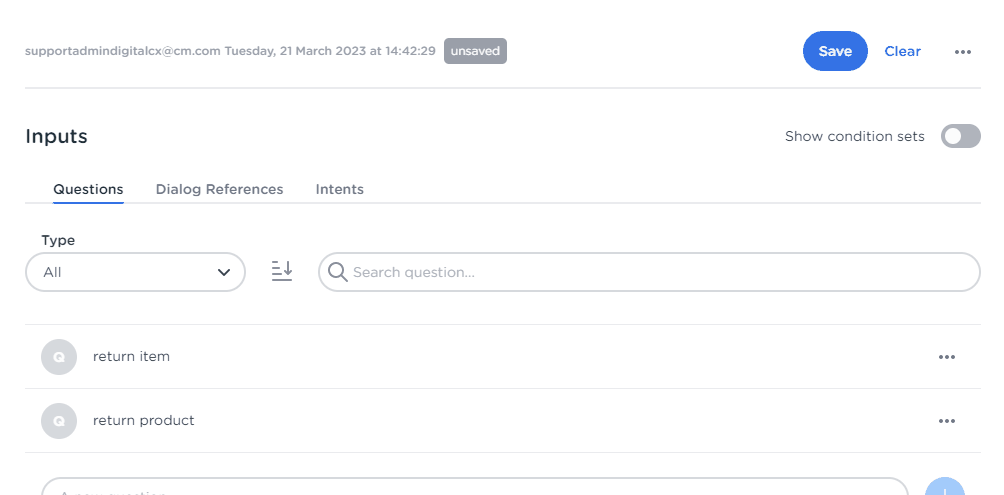The height and width of the screenshot is (495, 1004).
Task: Click the new question input box
Action: pos(475,488)
